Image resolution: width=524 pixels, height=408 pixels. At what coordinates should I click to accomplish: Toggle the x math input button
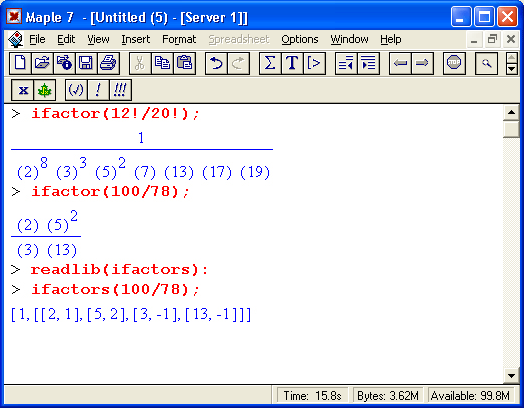click(23, 90)
